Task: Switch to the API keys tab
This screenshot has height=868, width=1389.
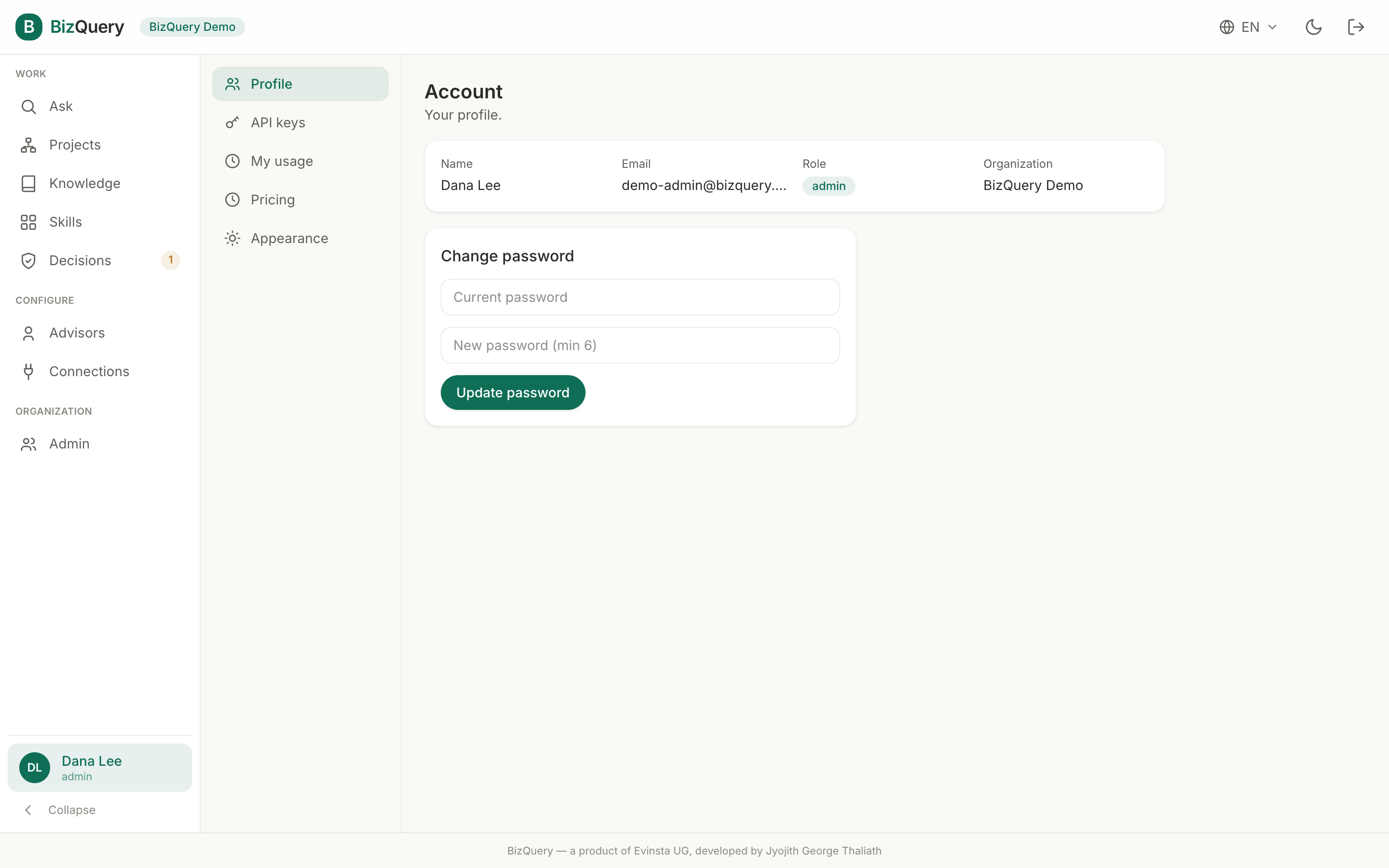Action: point(300,123)
